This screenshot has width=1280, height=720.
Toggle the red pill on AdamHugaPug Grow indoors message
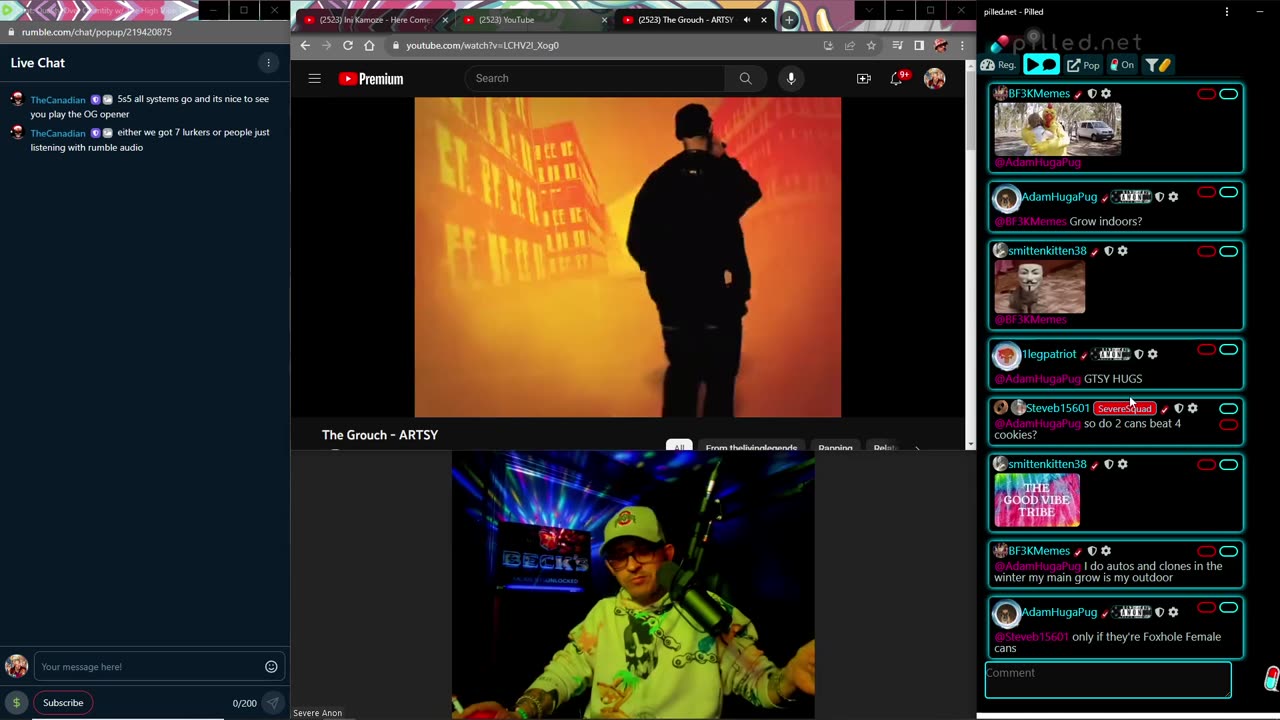tap(1206, 192)
